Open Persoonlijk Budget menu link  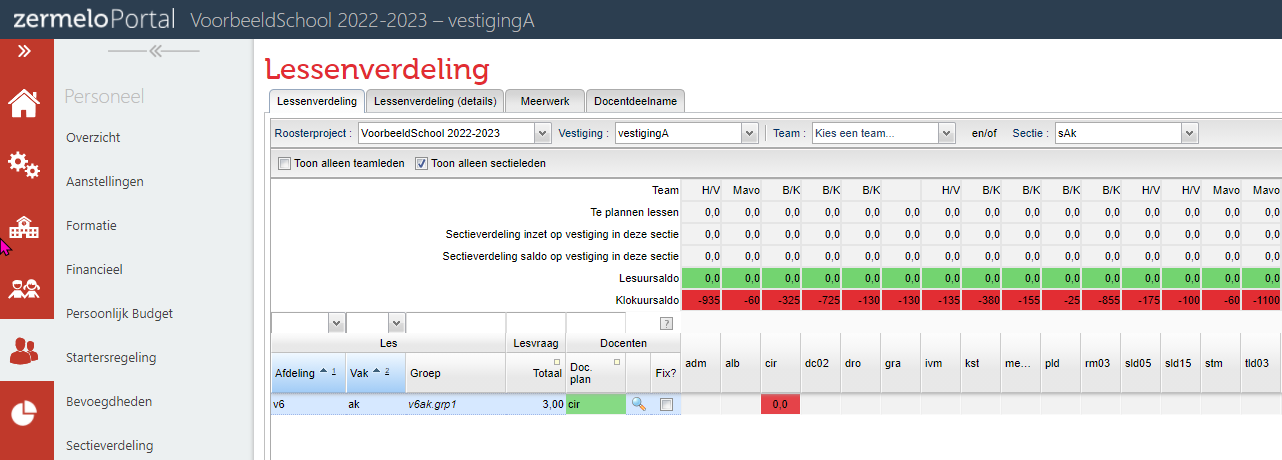[119, 313]
